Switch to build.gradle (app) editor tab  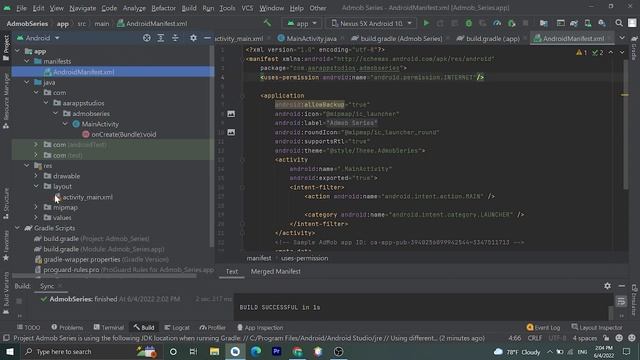click(x=493, y=38)
